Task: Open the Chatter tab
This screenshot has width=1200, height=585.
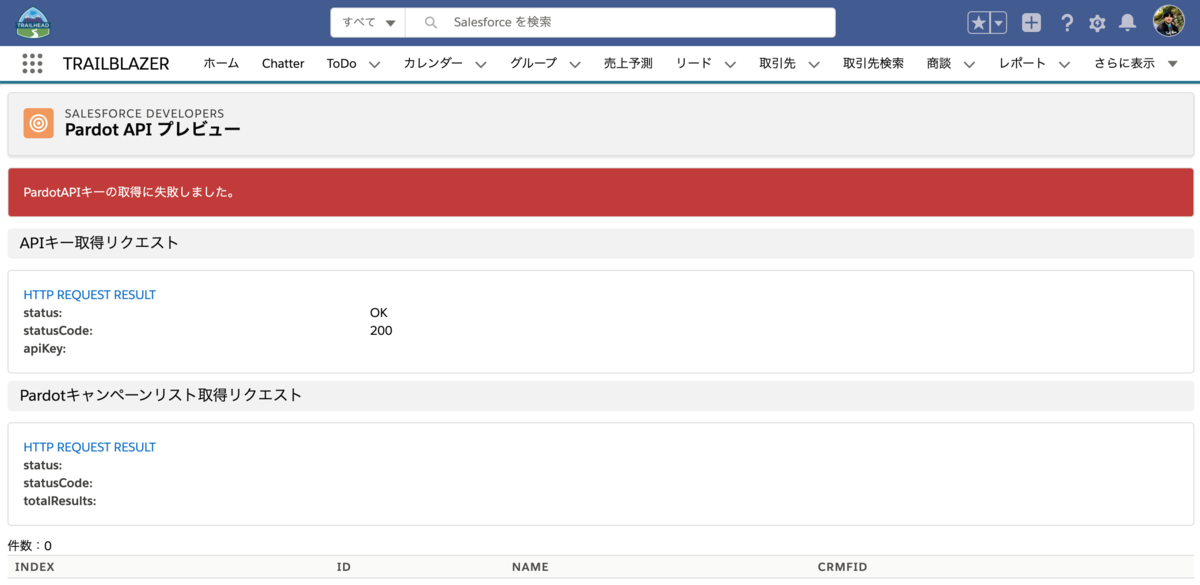Action: point(283,63)
